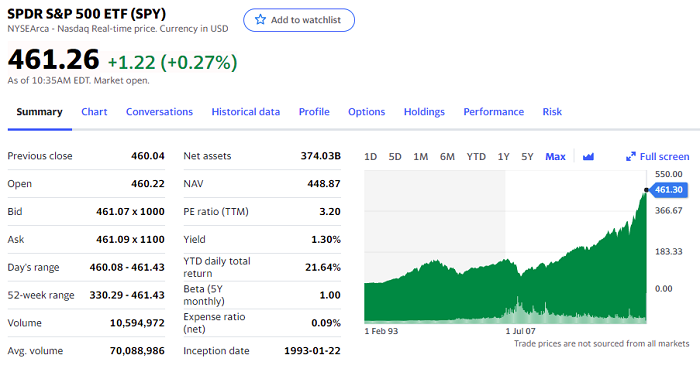Click the change value +1.22 (+0.27%)

click(172, 62)
